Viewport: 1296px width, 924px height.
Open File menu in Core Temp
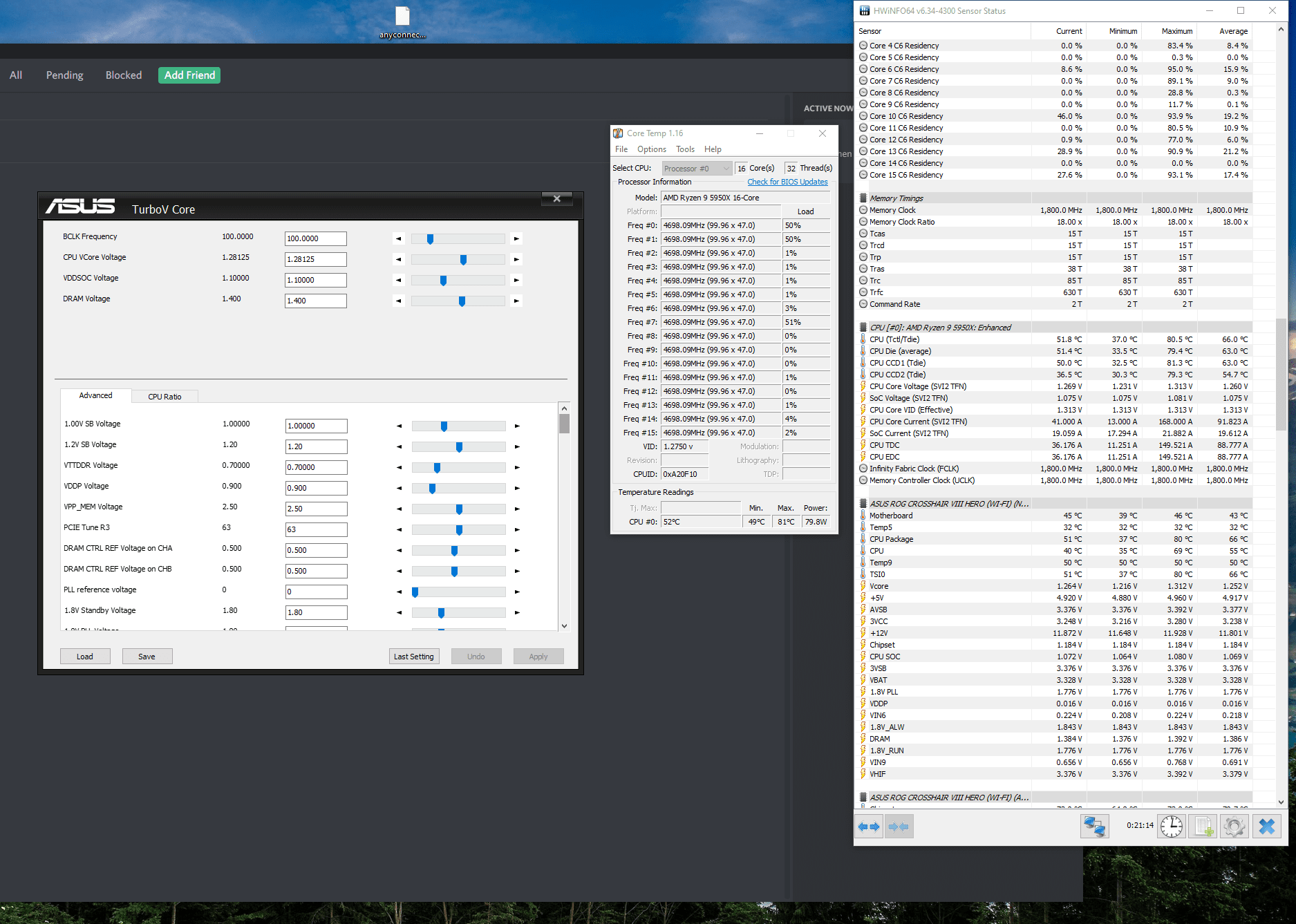(621, 149)
